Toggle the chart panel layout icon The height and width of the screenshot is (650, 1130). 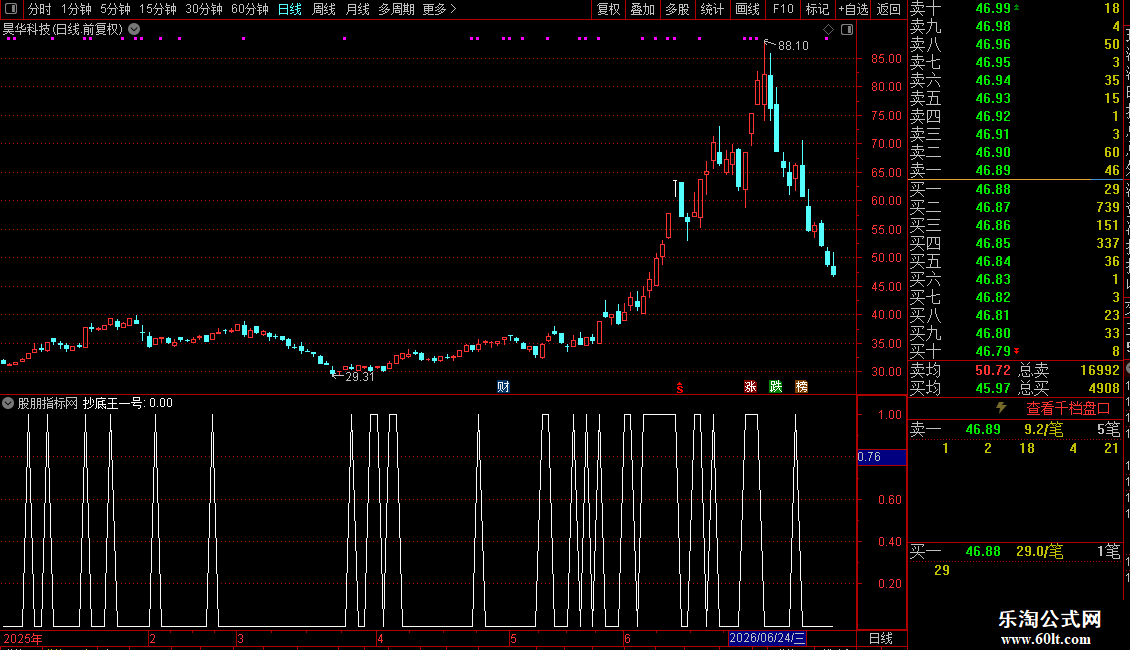click(847, 30)
